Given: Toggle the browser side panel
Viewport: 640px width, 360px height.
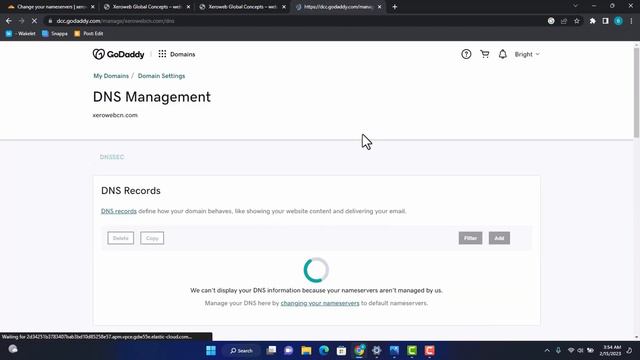Looking at the screenshot, I should coord(605,21).
